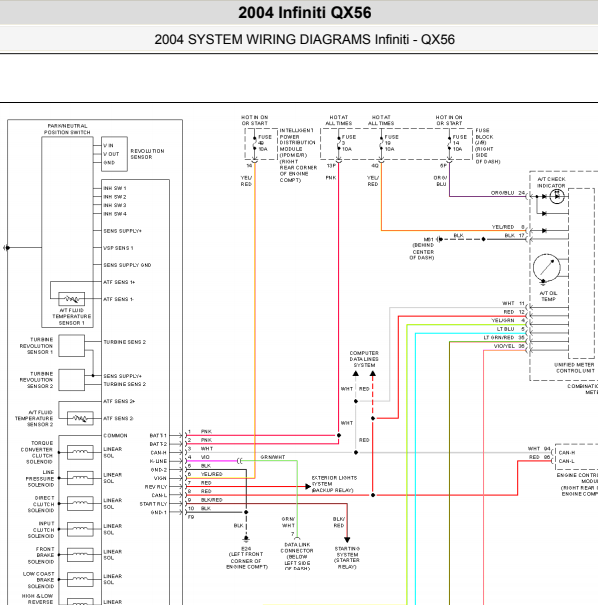Image resolution: width=598 pixels, height=605 pixels.
Task: Click the low coast brake solenoid coil symbol
Action: (80, 579)
